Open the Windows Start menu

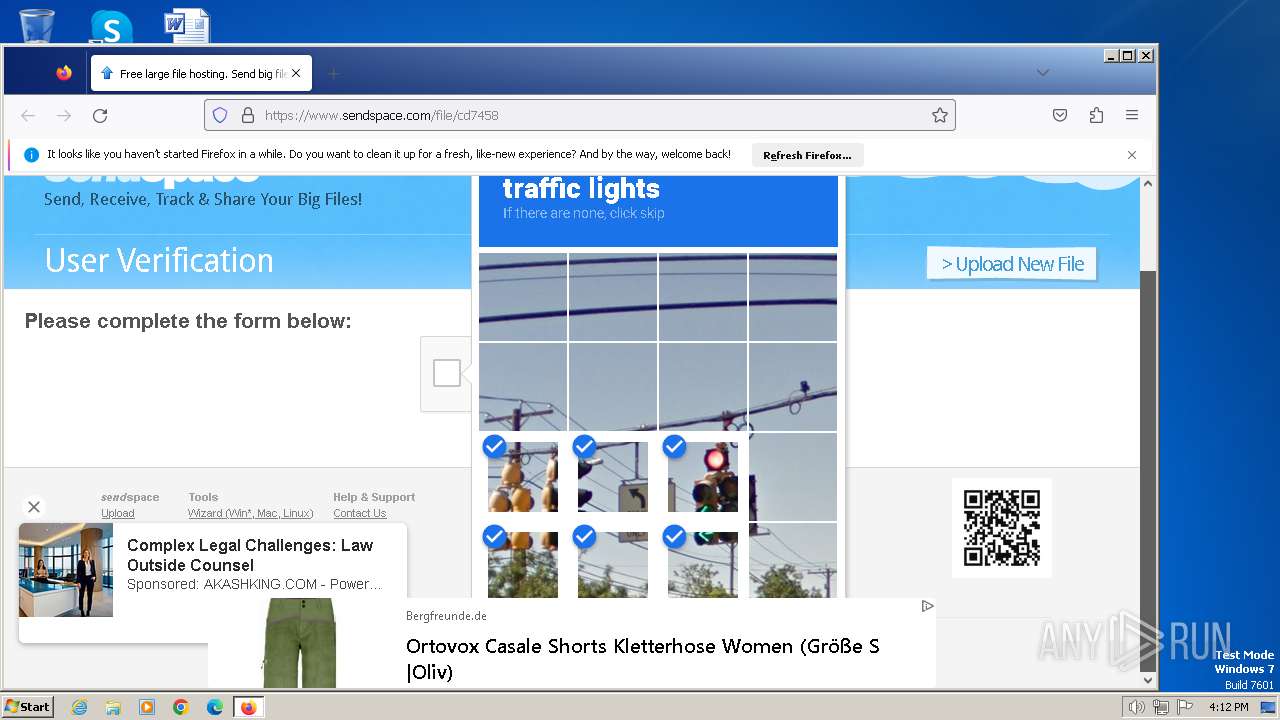[x=27, y=707]
